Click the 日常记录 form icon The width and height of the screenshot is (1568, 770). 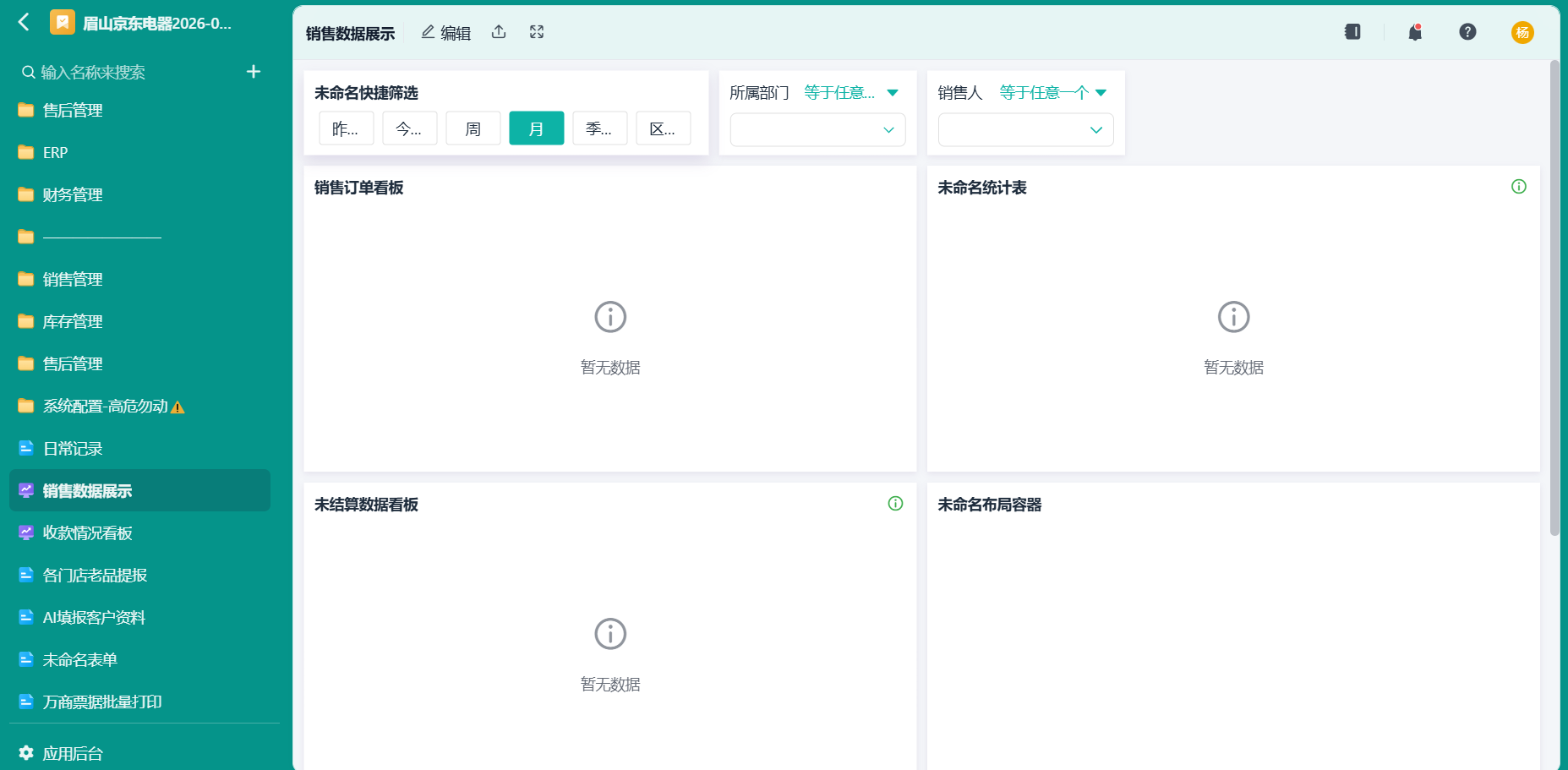pyautogui.click(x=26, y=448)
